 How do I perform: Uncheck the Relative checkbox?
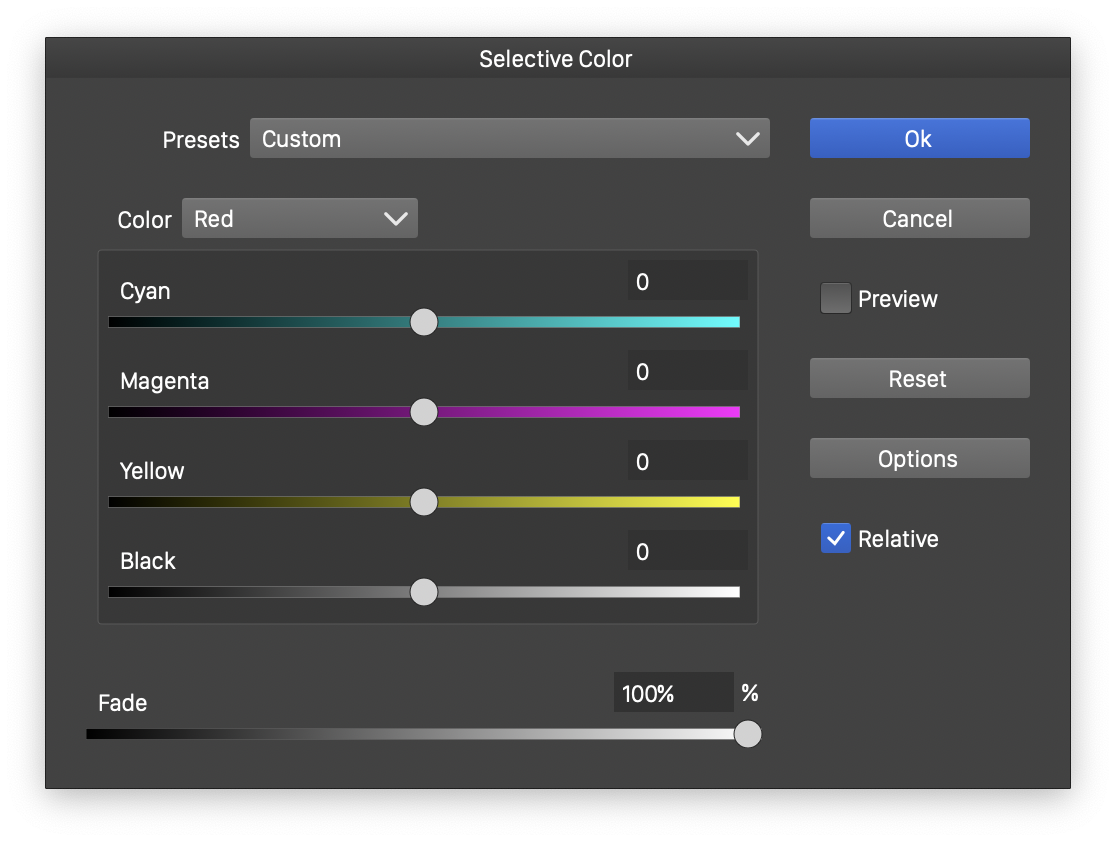835,539
